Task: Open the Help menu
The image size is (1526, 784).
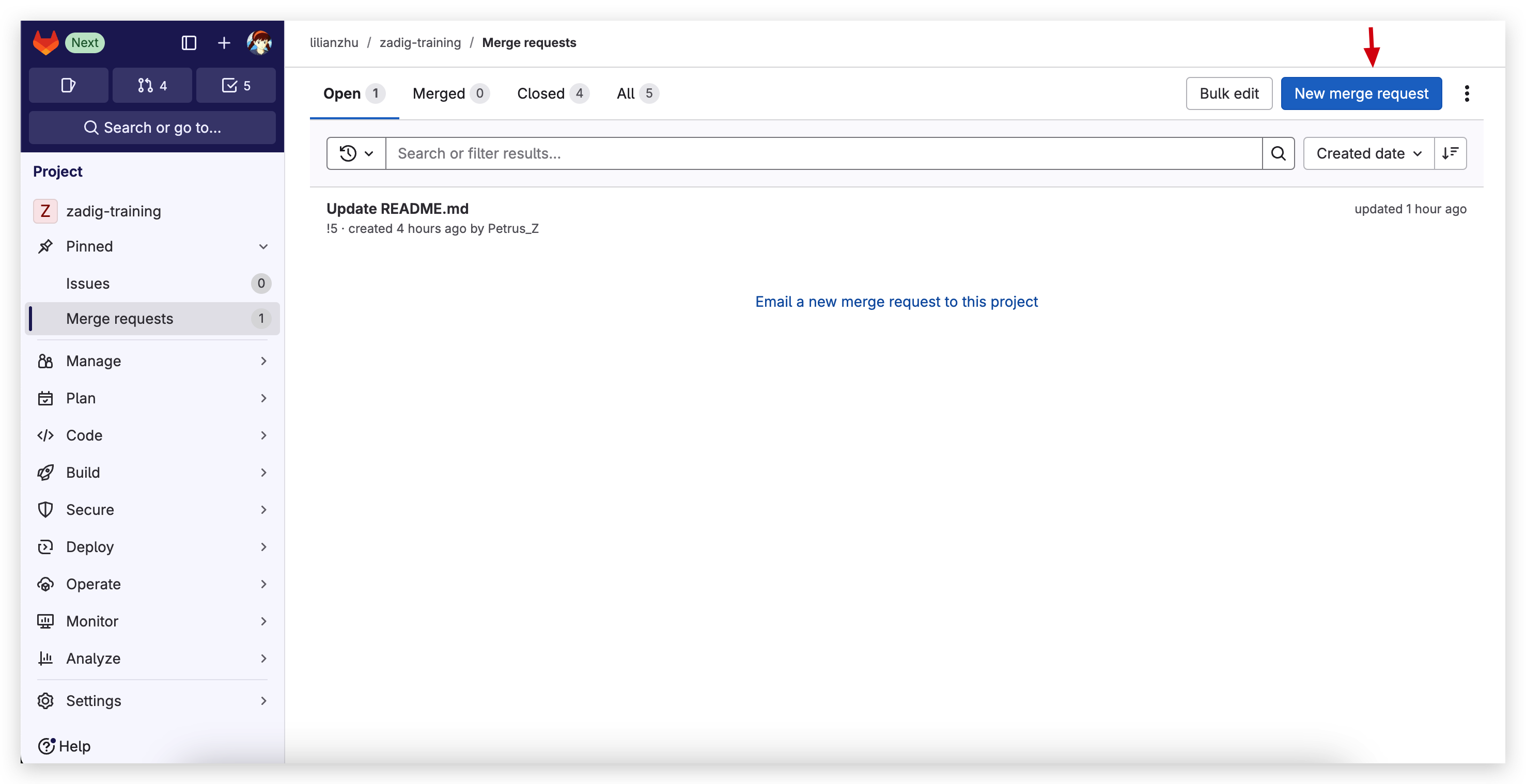Action: tap(65, 747)
